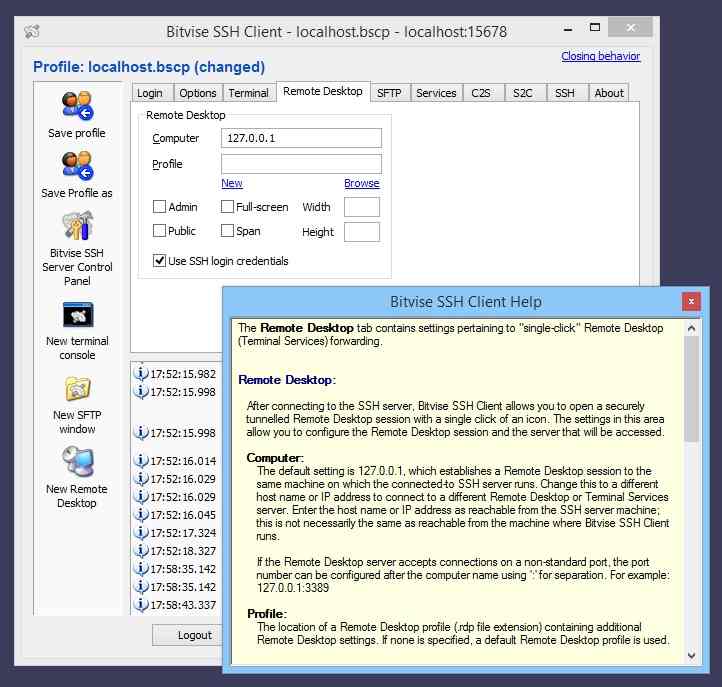This screenshot has width=722, height=687.
Task: Open a New terminal console
Action: [77, 315]
